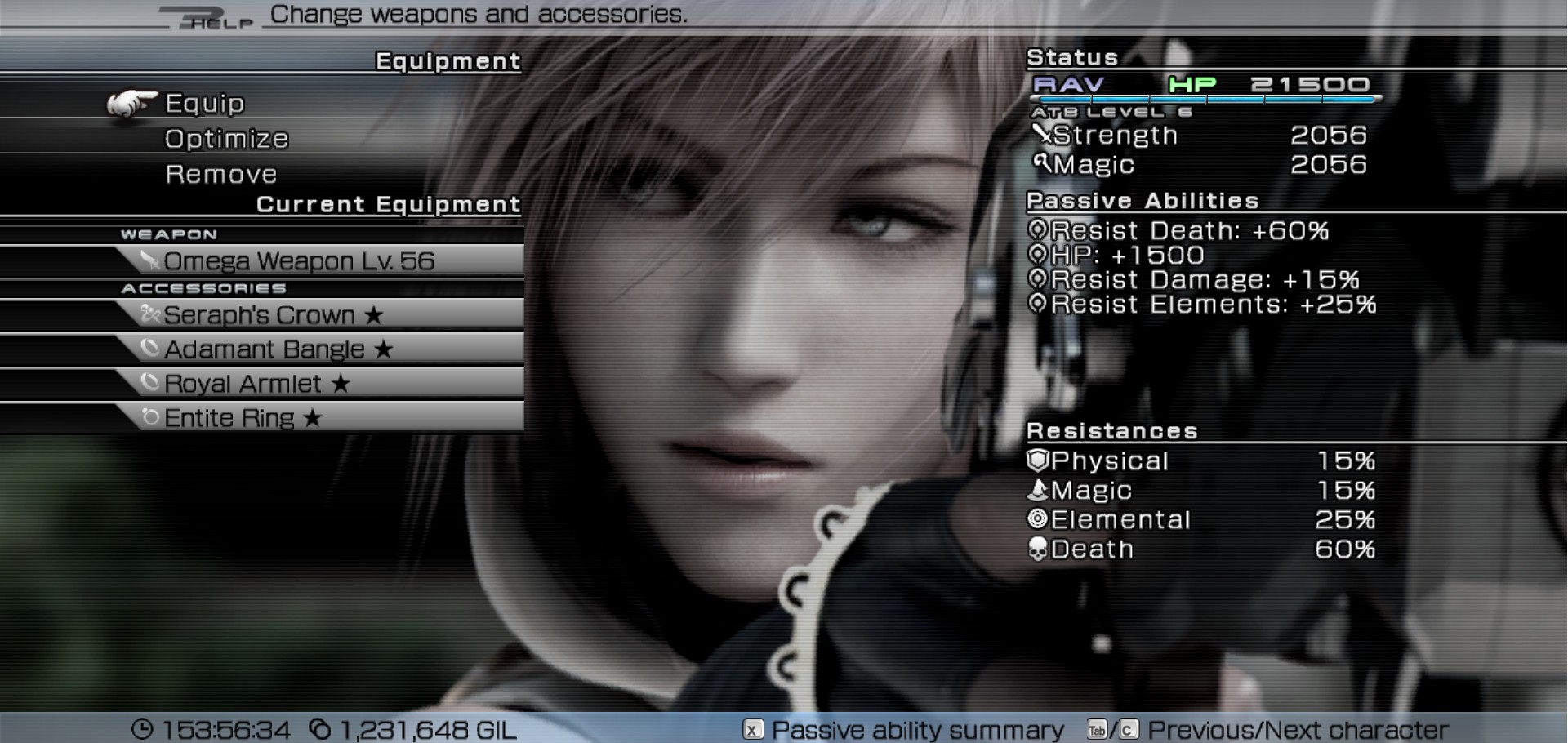The height and width of the screenshot is (743, 1568).
Task: Select the Remove menu option
Action: pos(220,174)
